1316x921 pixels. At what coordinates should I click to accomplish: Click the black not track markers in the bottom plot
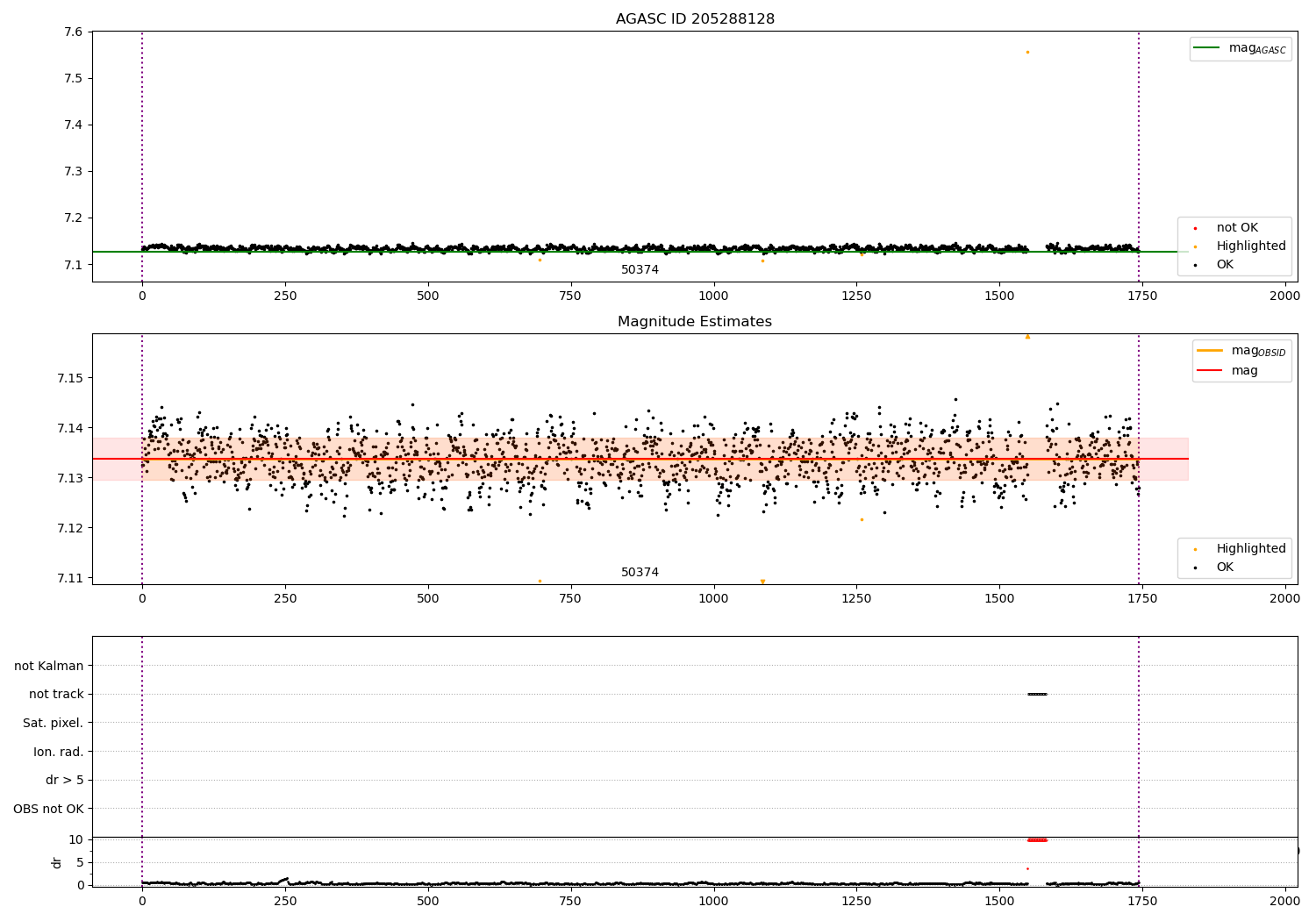(1037, 695)
